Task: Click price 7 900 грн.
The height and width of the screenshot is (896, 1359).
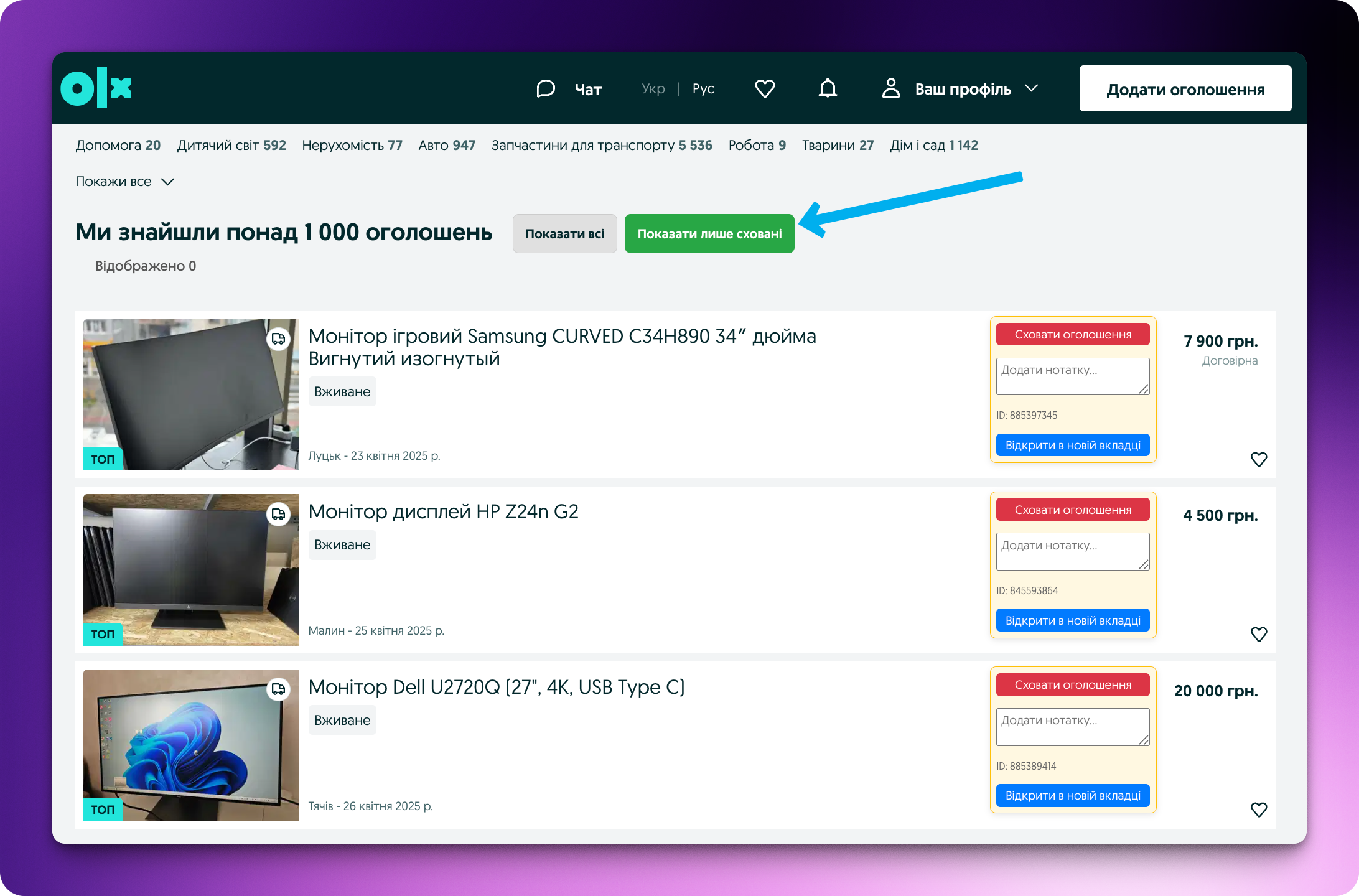Action: 1221,342
